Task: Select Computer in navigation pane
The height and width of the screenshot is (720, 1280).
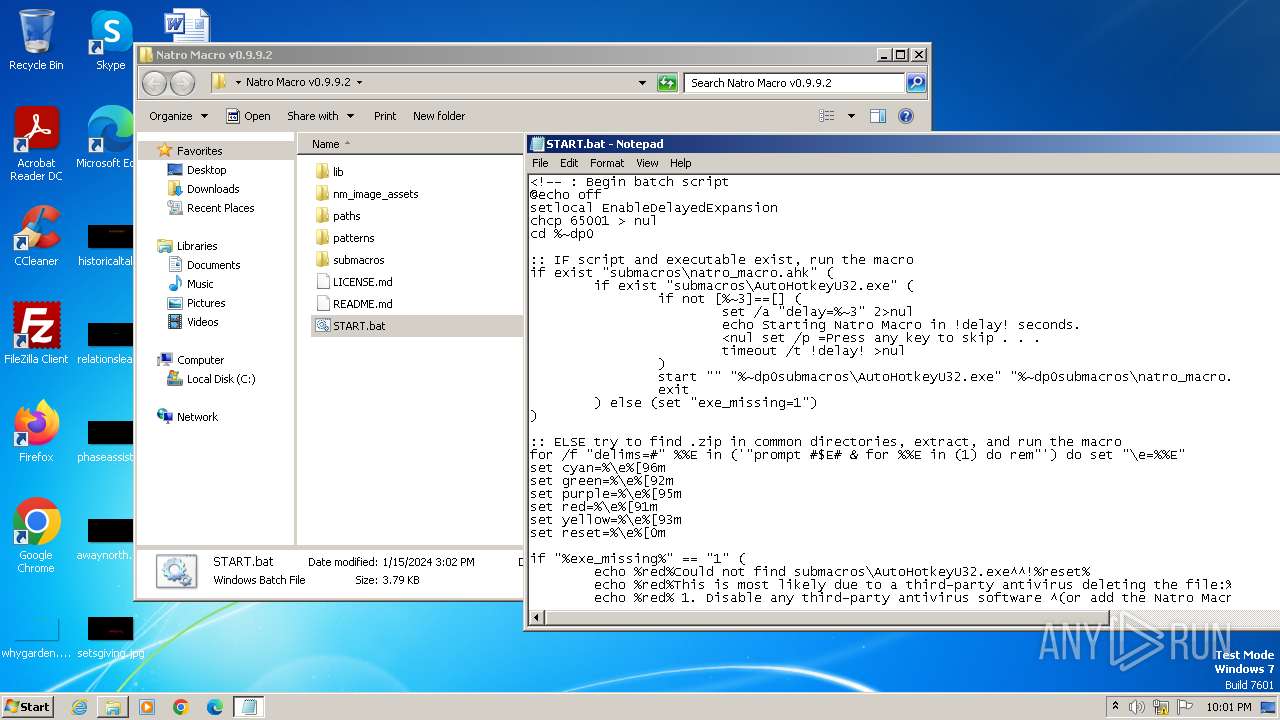Action: point(200,360)
